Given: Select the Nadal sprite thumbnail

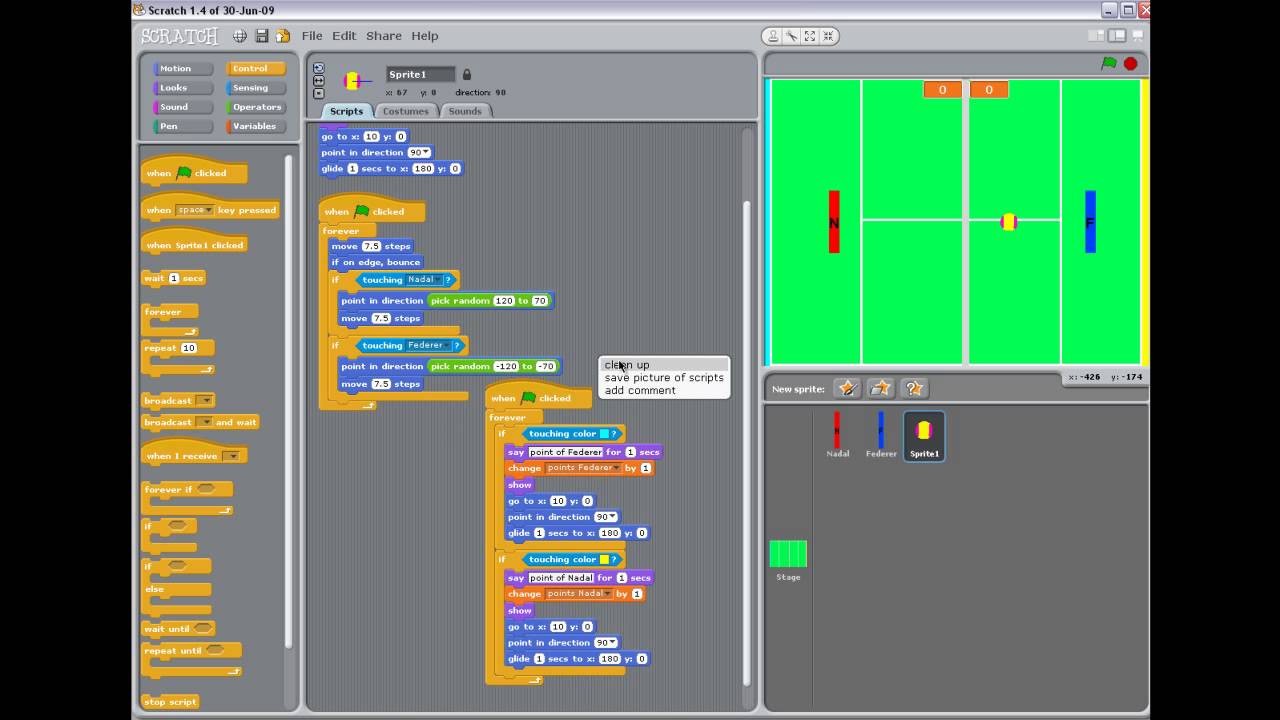Looking at the screenshot, I should tap(838, 435).
